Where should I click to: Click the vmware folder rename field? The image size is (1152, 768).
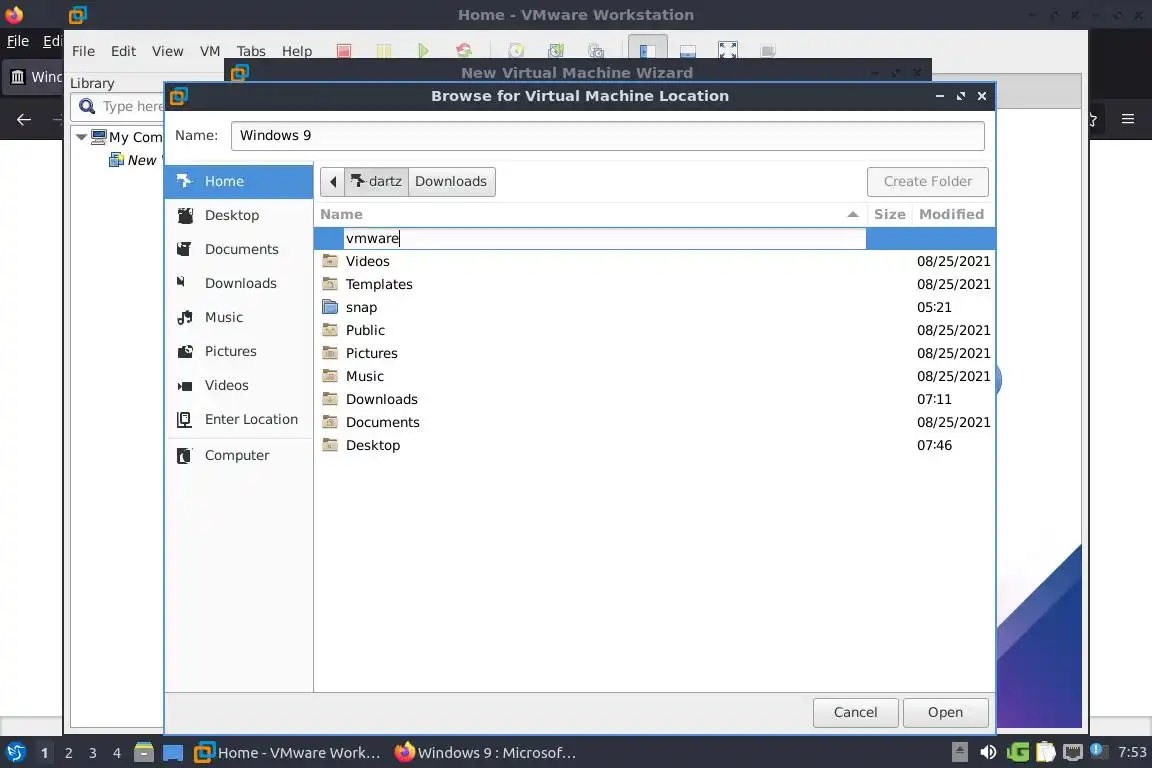604,238
